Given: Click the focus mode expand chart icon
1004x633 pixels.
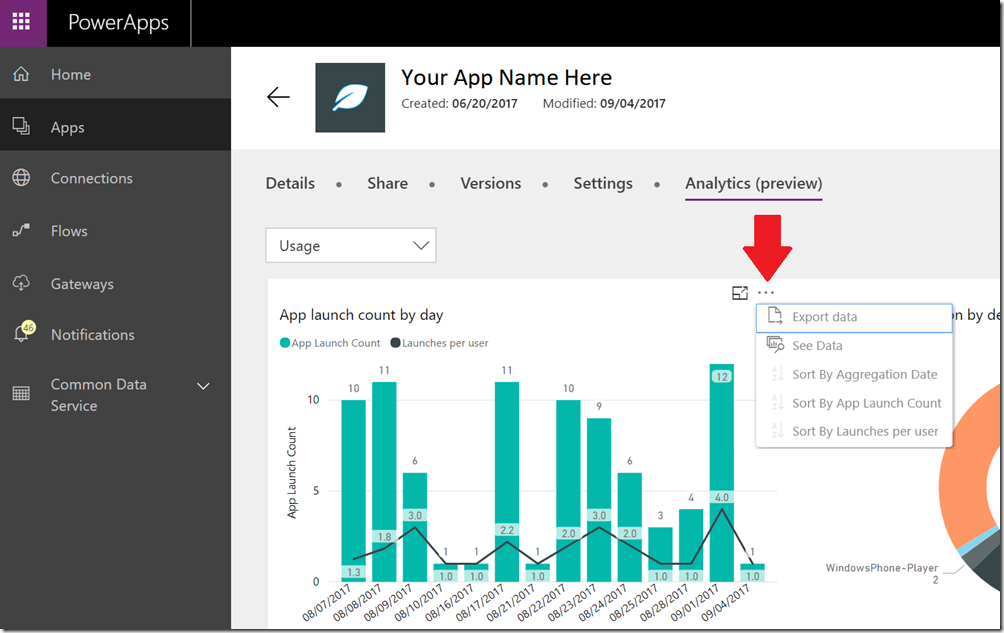Looking at the screenshot, I should (740, 293).
